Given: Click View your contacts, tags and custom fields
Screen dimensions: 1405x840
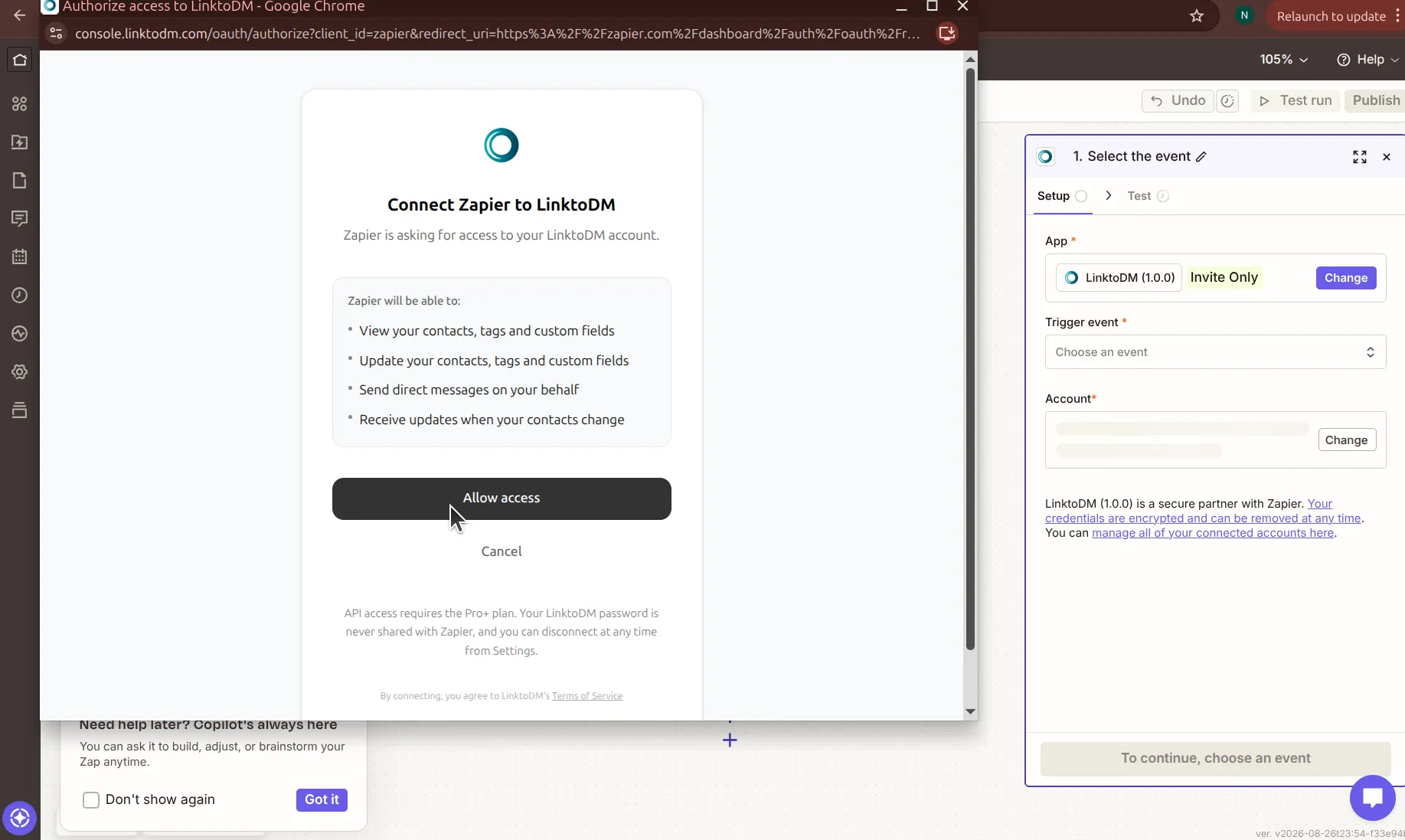Looking at the screenshot, I should tap(487, 332).
